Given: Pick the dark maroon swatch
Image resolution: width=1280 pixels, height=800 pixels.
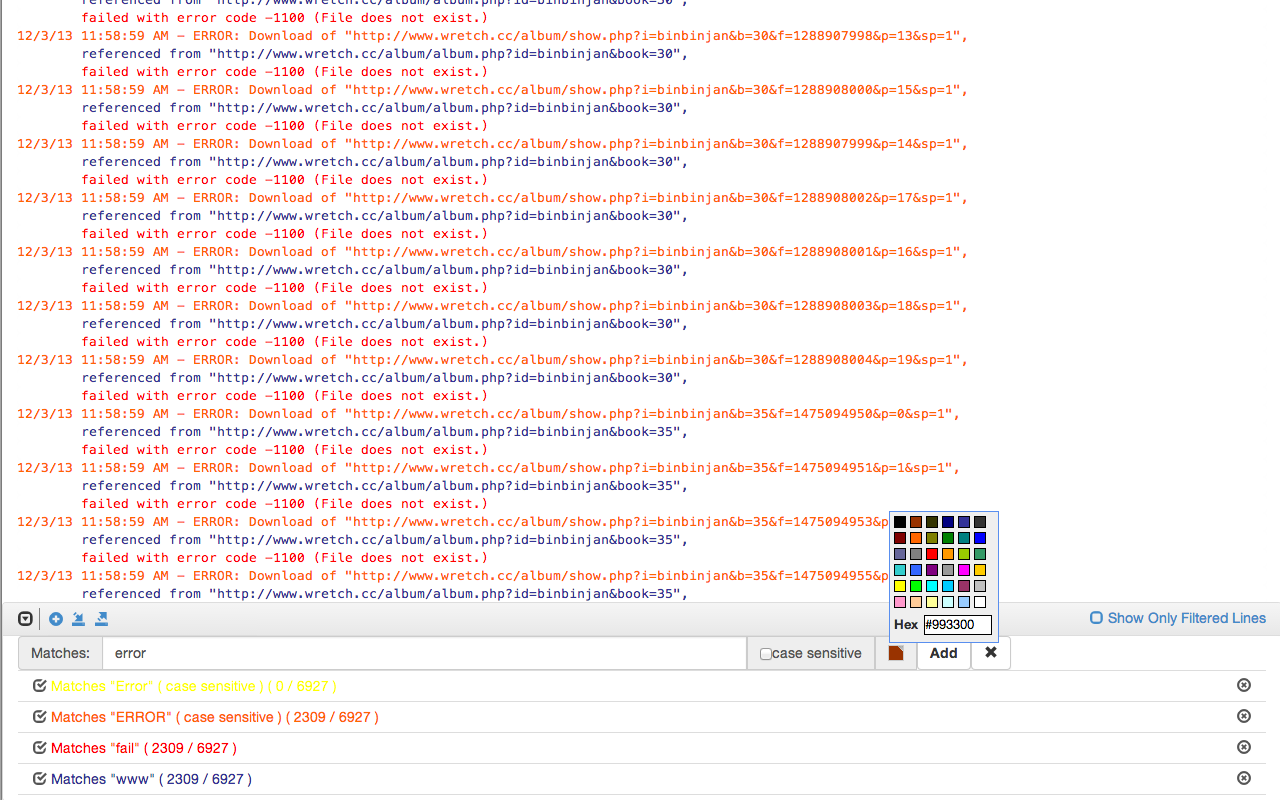Looking at the screenshot, I should click(900, 538).
